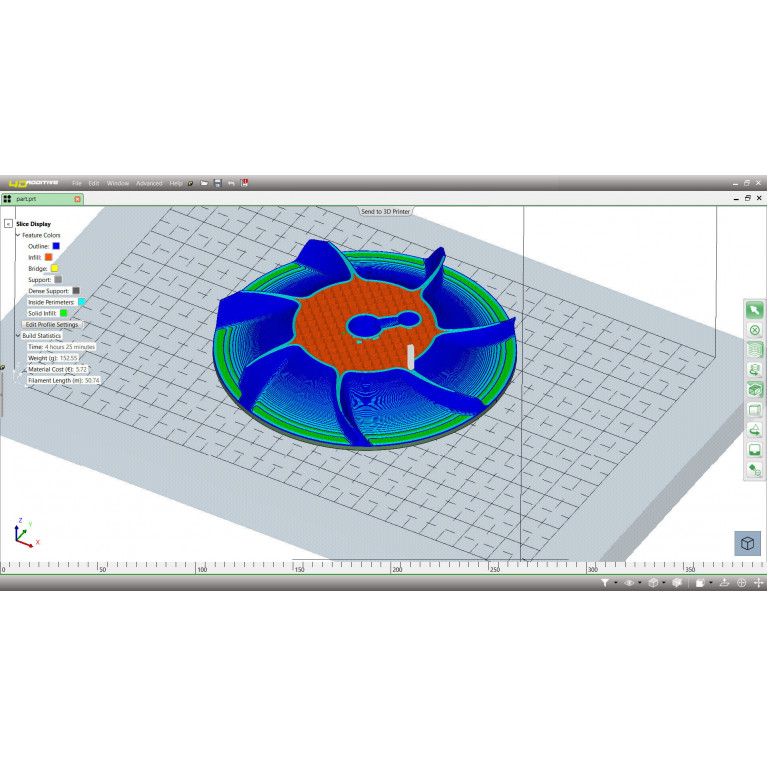Switch to the part.prt tab
This screenshot has height=767, width=767.
click(x=27, y=199)
